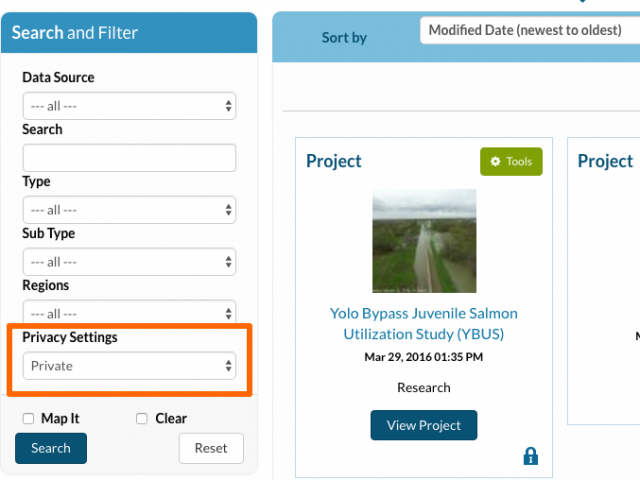The width and height of the screenshot is (640, 480).
Task: Click the Yolo Bypass project thumbnail image
Action: pyautogui.click(x=424, y=241)
